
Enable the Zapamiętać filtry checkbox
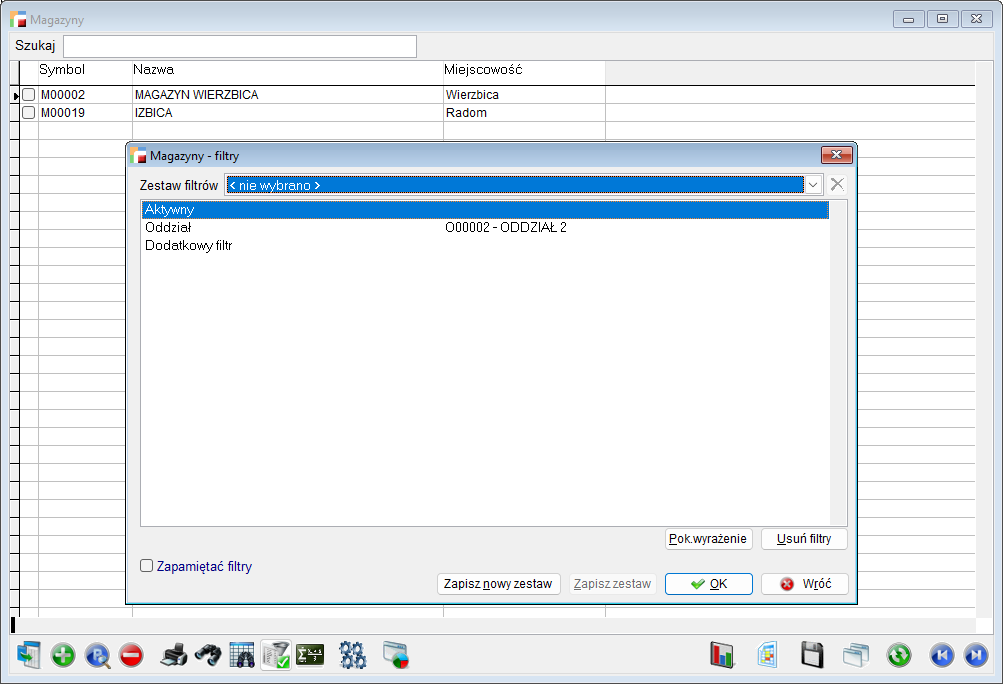(x=147, y=566)
